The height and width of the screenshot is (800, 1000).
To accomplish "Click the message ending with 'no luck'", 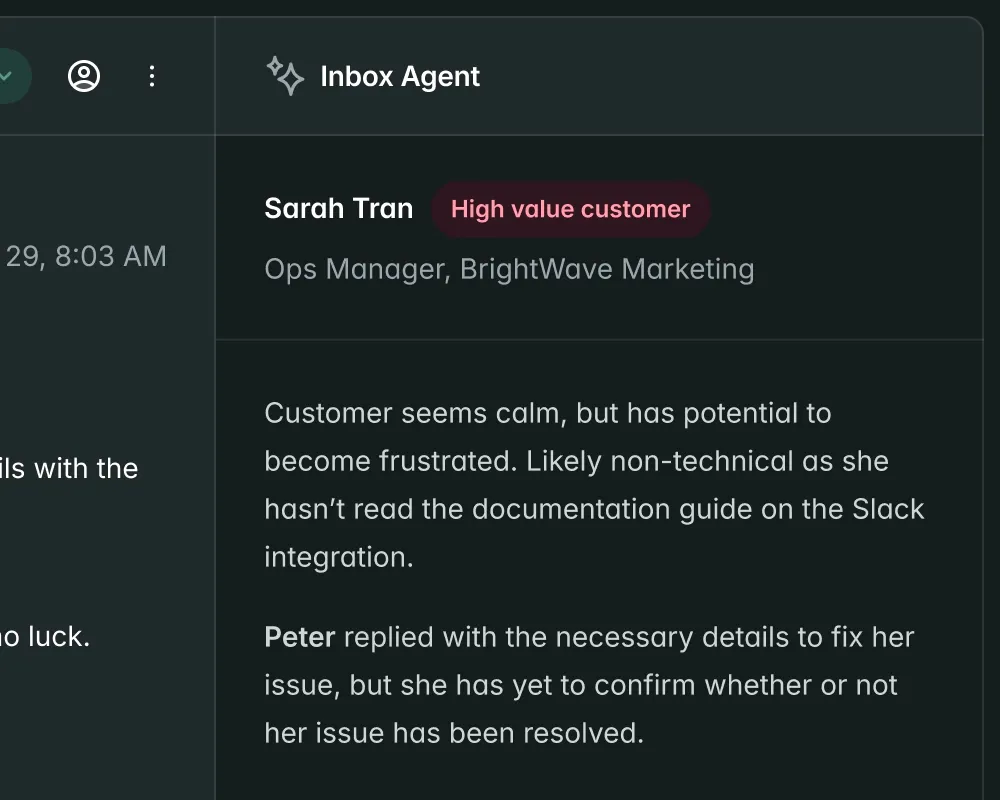I will pyautogui.click(x=46, y=636).
